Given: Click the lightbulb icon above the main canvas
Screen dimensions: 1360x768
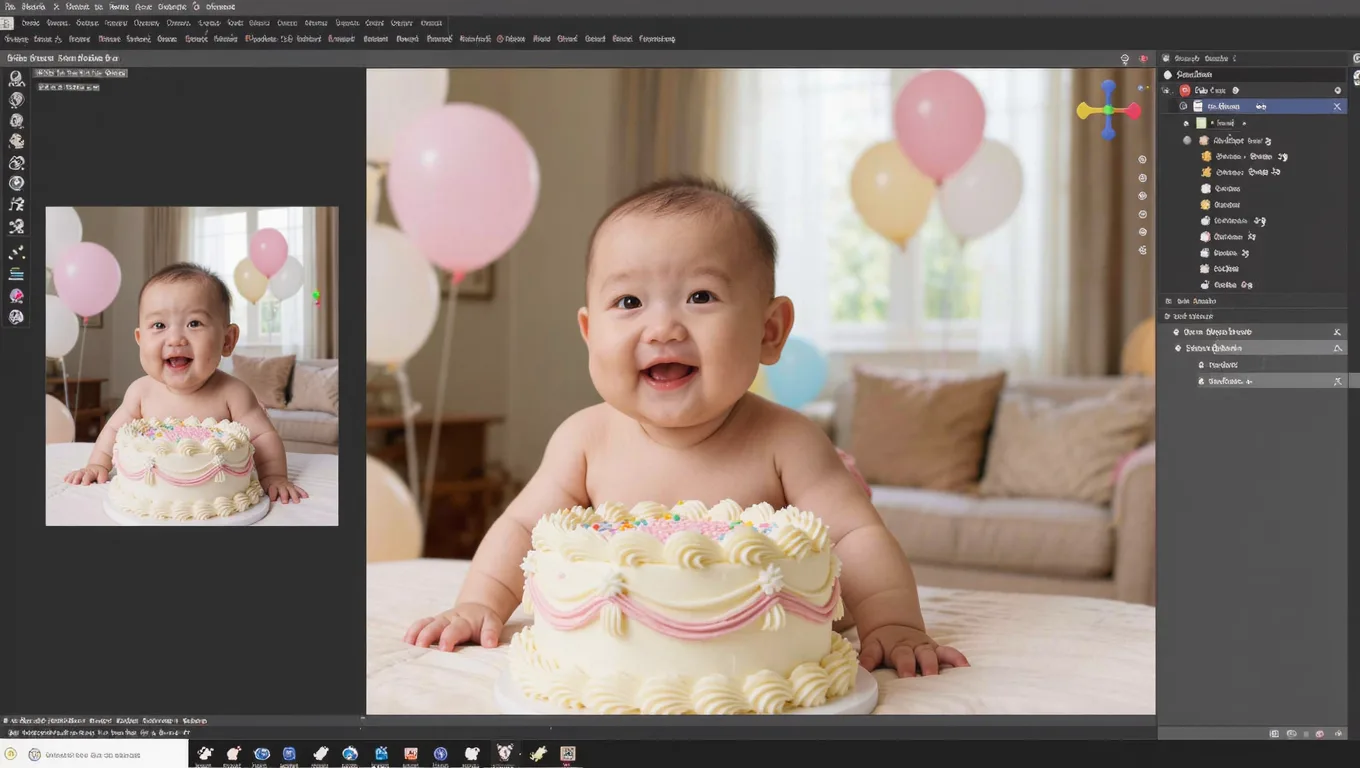Looking at the screenshot, I should [1125, 60].
